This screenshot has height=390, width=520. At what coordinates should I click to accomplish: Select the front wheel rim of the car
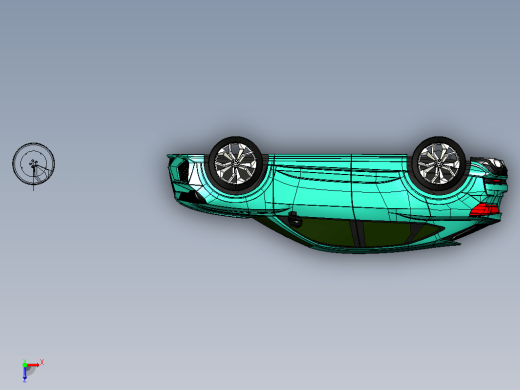click(x=236, y=164)
